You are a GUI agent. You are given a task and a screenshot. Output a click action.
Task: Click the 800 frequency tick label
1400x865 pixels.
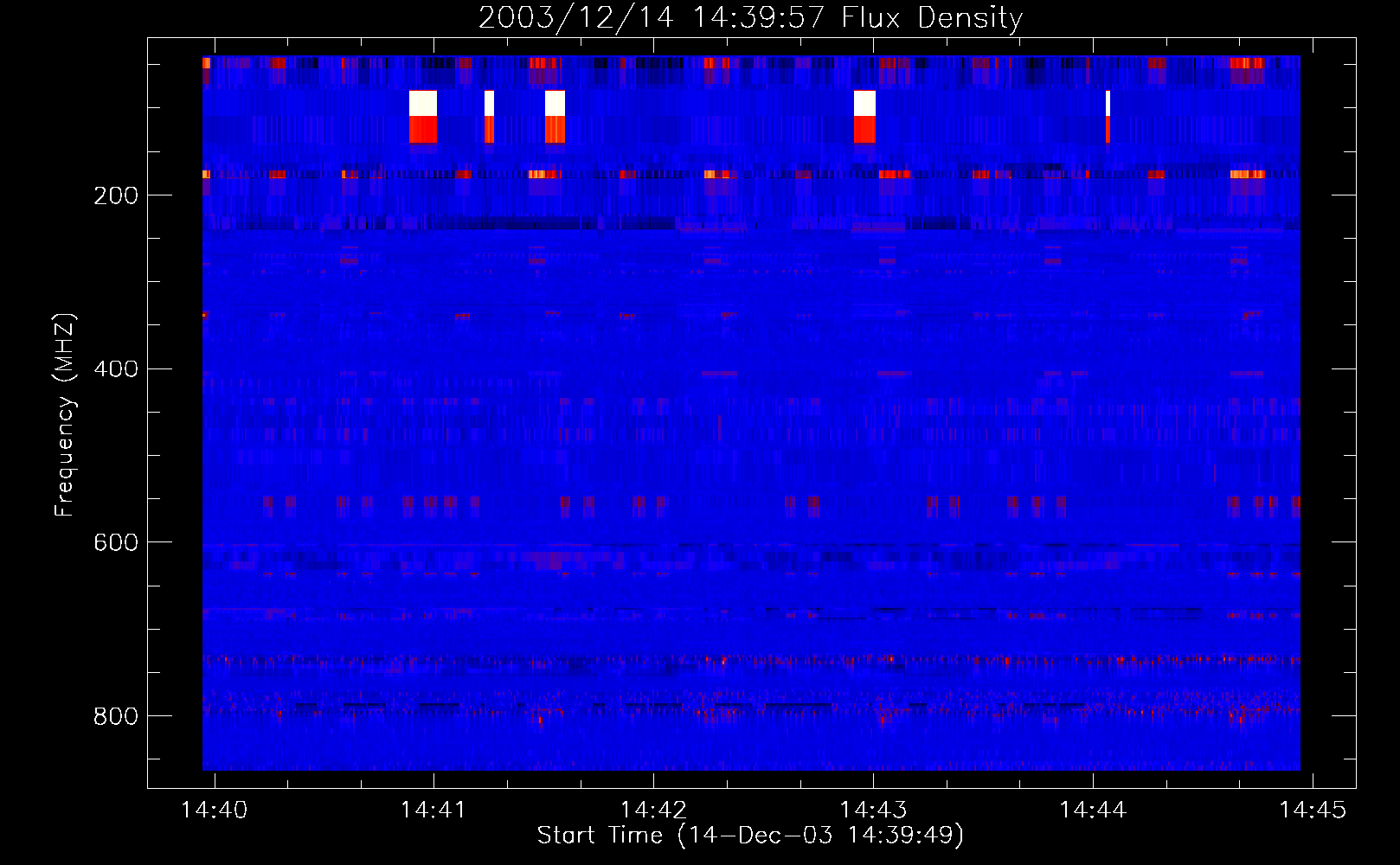click(x=116, y=716)
